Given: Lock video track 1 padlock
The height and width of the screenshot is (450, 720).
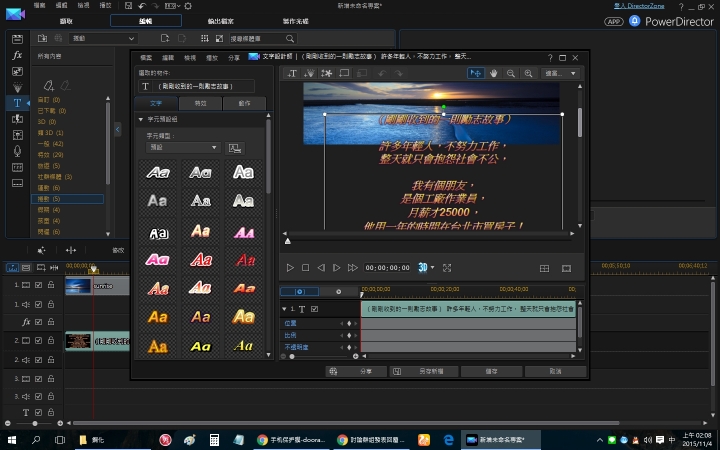Looking at the screenshot, I should click(x=51, y=285).
